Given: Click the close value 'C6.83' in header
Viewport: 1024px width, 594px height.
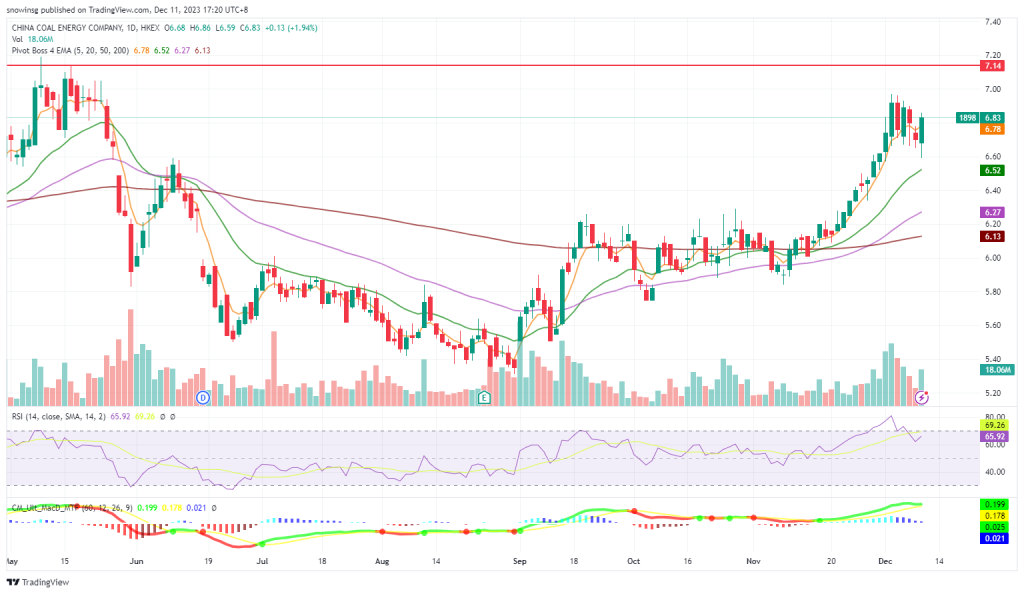Looking at the screenshot, I should (250, 28).
